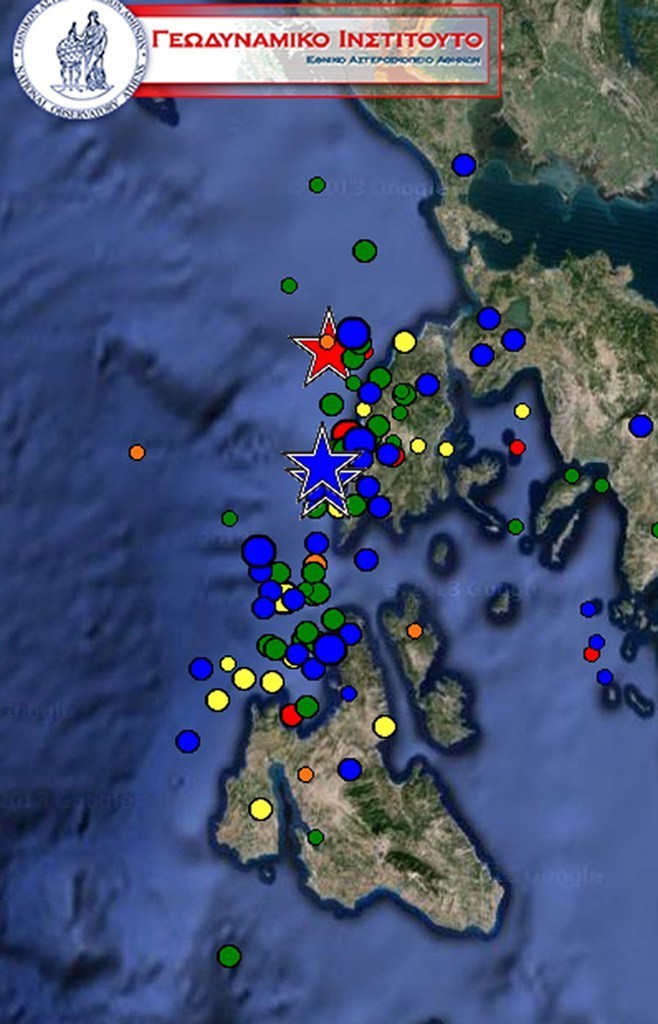Select the southernmost green dot on Kefalonia island
The height and width of the screenshot is (1024, 658).
[316, 837]
